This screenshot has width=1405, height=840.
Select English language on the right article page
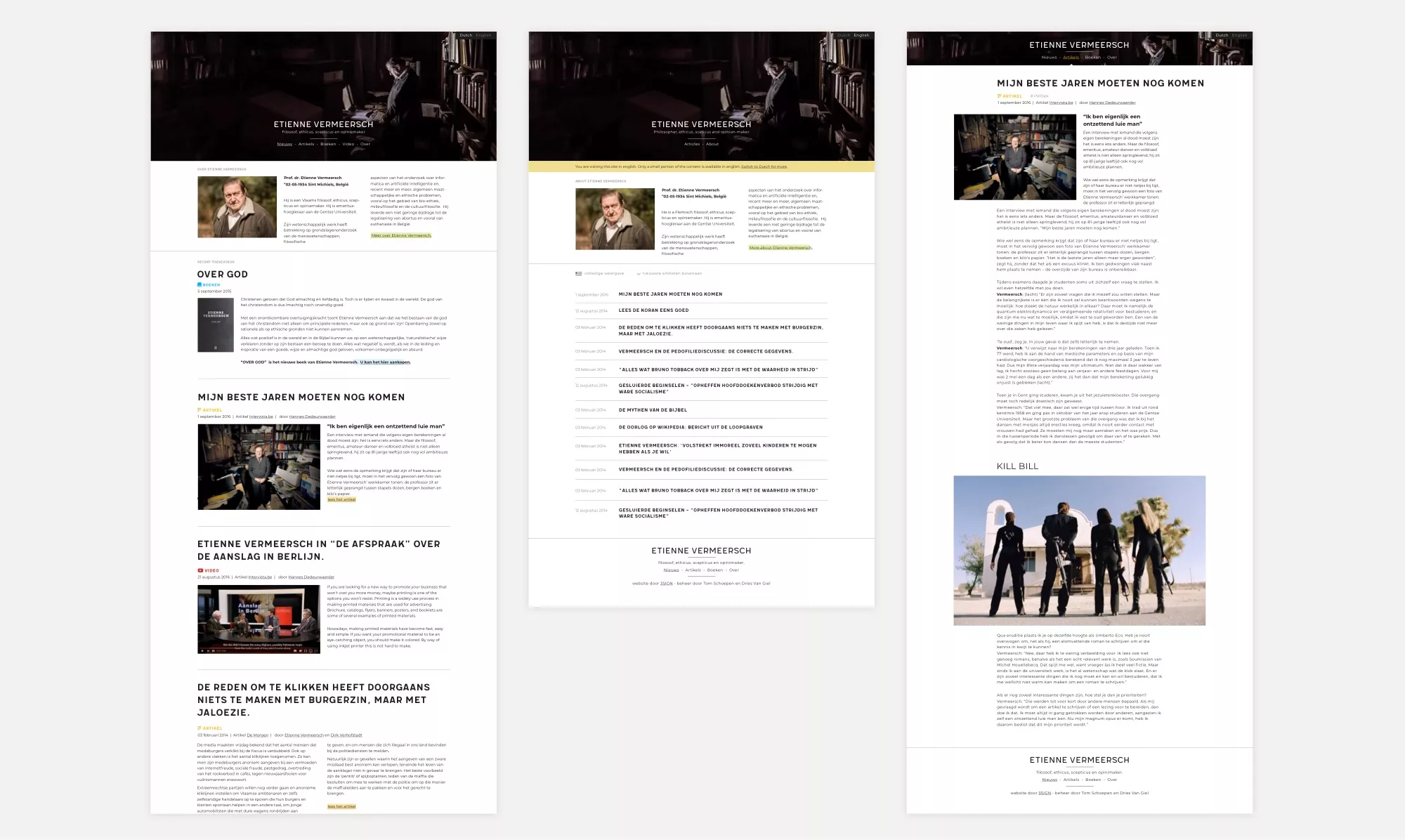pyautogui.click(x=1239, y=35)
